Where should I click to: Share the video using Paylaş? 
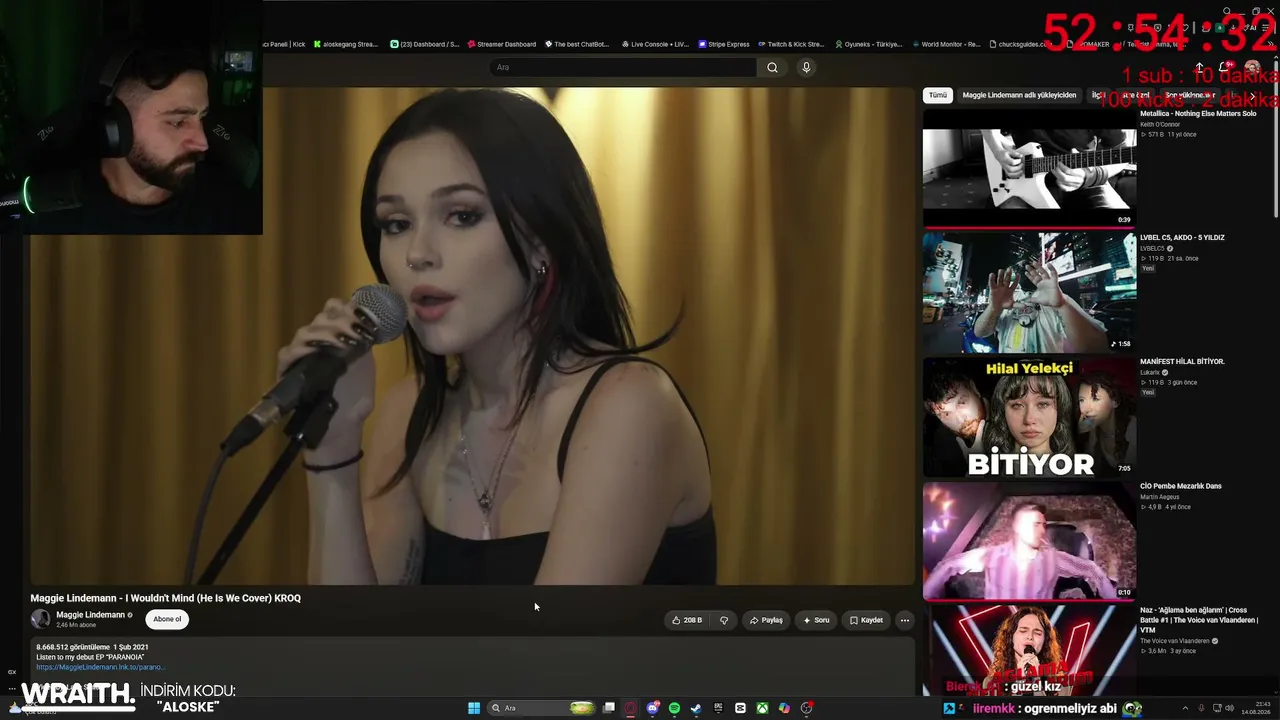coord(766,620)
